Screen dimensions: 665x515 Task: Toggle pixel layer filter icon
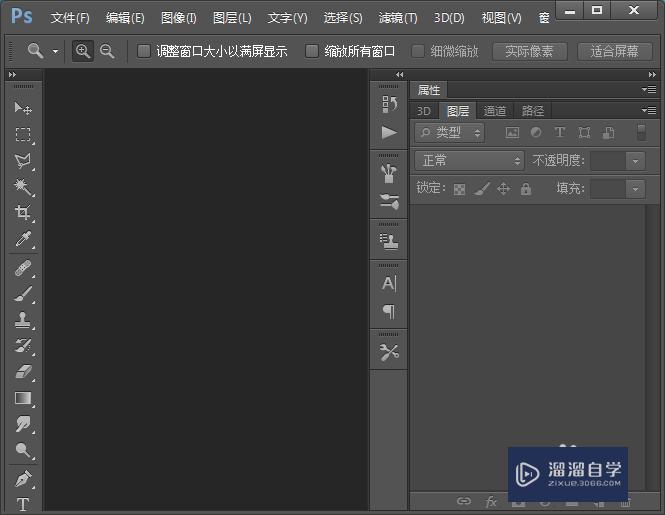[x=512, y=133]
